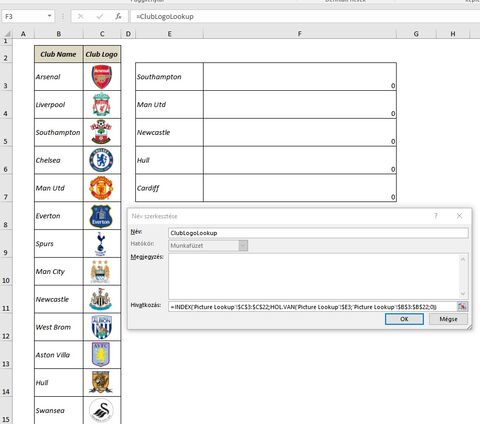Click the Cardiff cell in column E
This screenshot has height=424, width=480.
click(169, 188)
